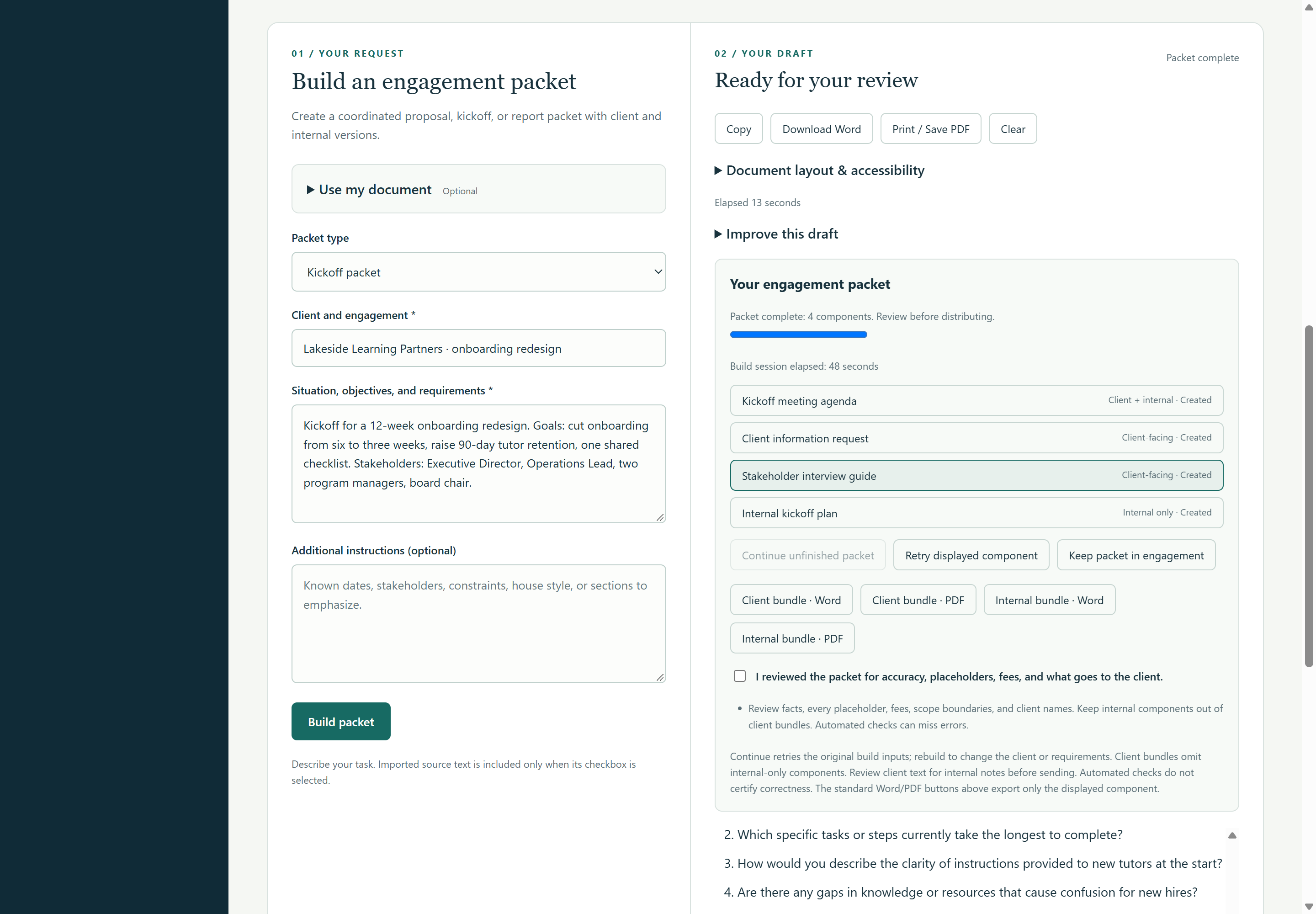Download Client bundle as Word

(x=791, y=600)
